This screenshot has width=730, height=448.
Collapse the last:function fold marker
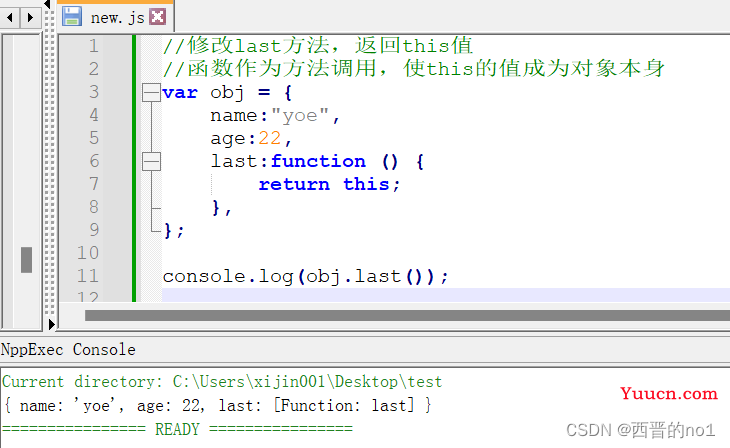pos(151,161)
